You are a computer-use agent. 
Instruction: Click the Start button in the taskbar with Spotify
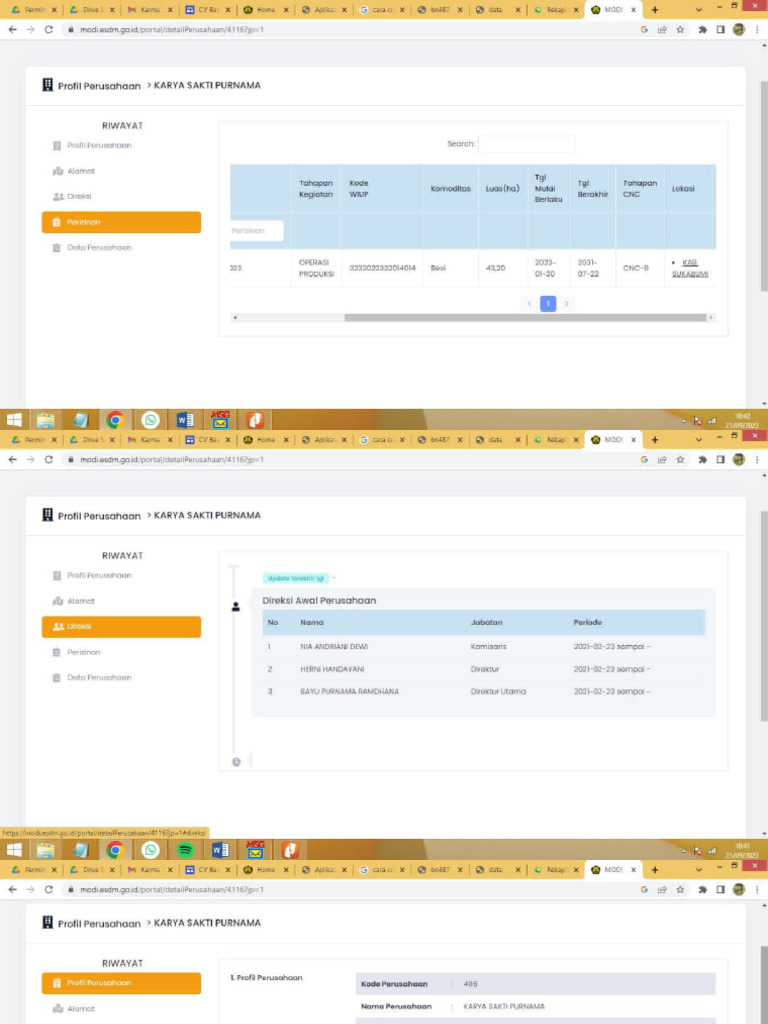coord(14,850)
